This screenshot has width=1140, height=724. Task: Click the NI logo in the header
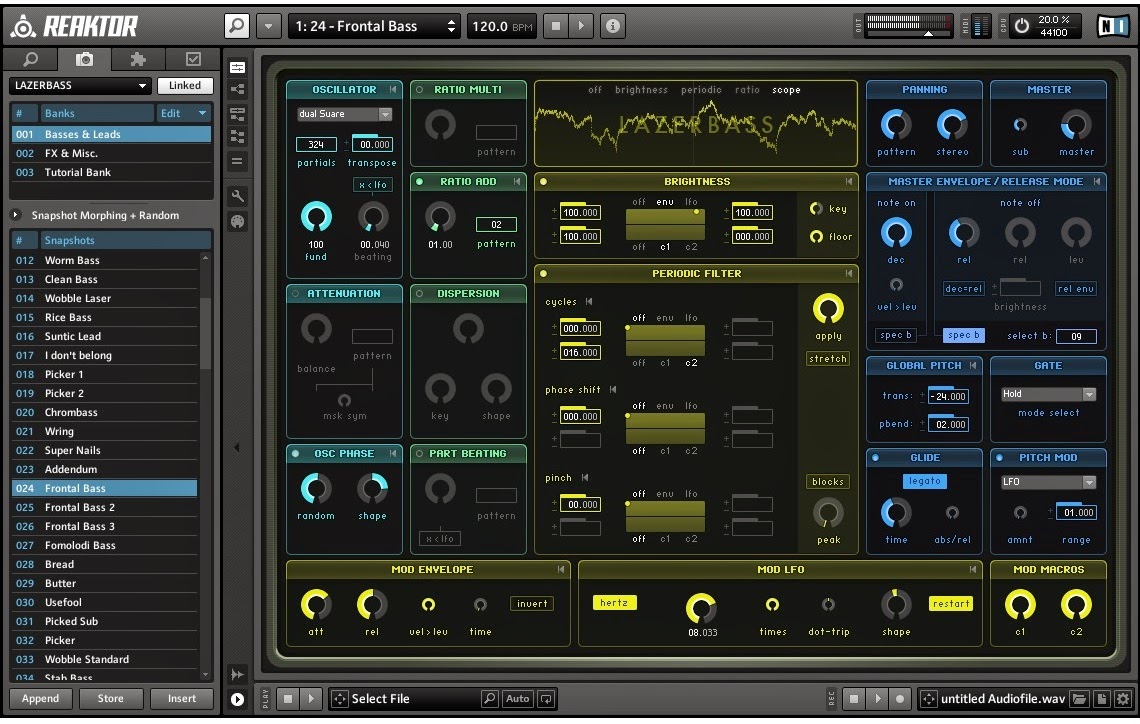pos(1113,26)
